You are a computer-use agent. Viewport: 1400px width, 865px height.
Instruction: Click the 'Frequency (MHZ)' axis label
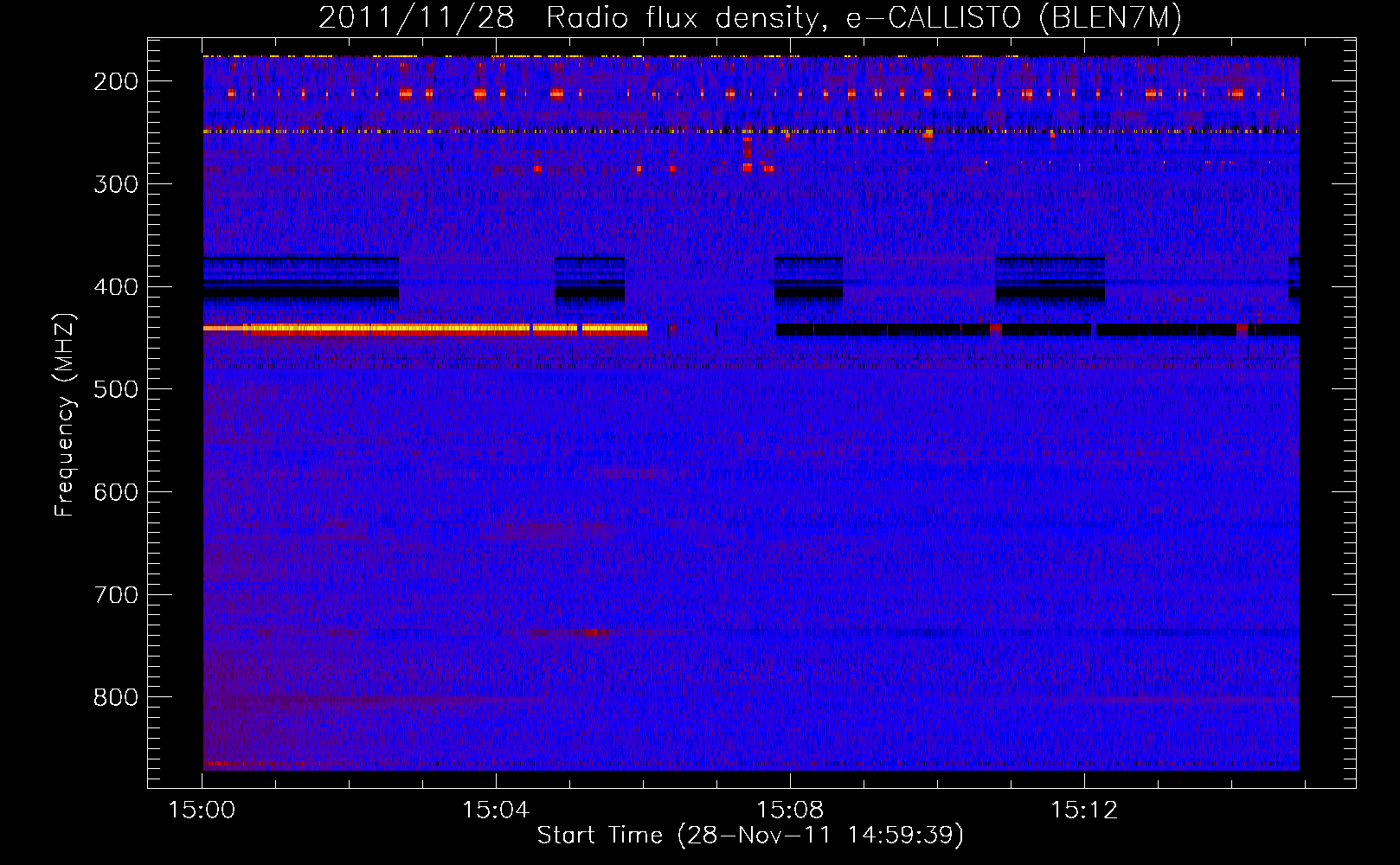point(65,414)
